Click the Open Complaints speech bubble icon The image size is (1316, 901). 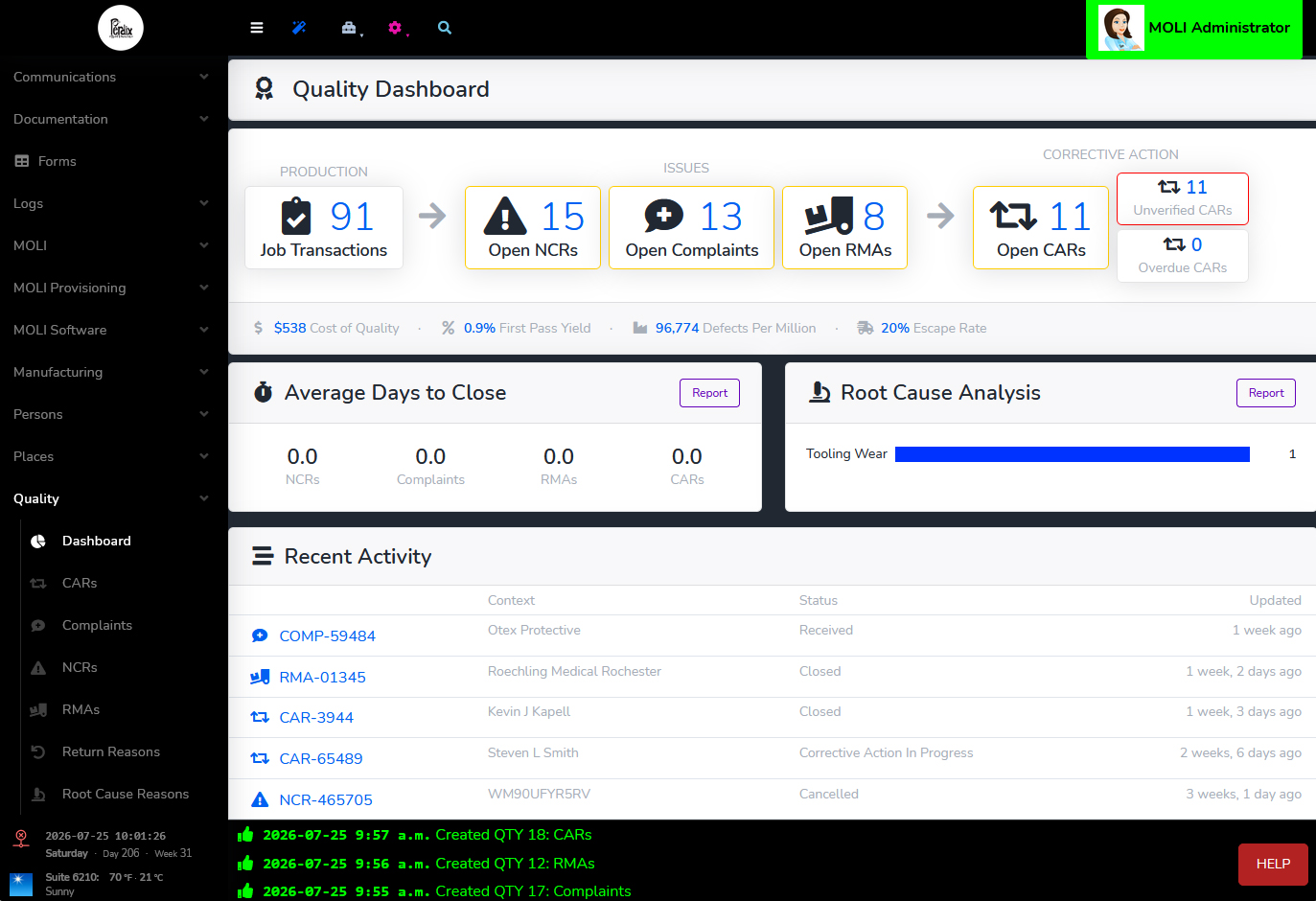(664, 217)
